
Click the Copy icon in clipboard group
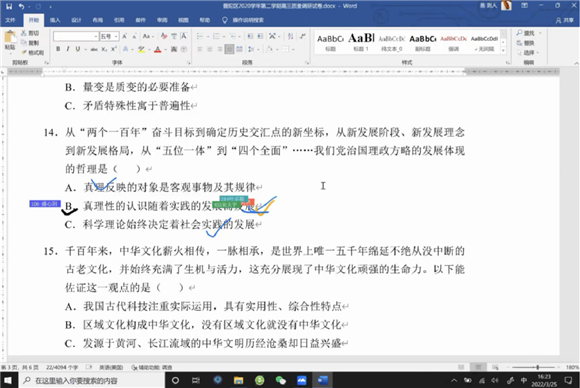pos(24,43)
